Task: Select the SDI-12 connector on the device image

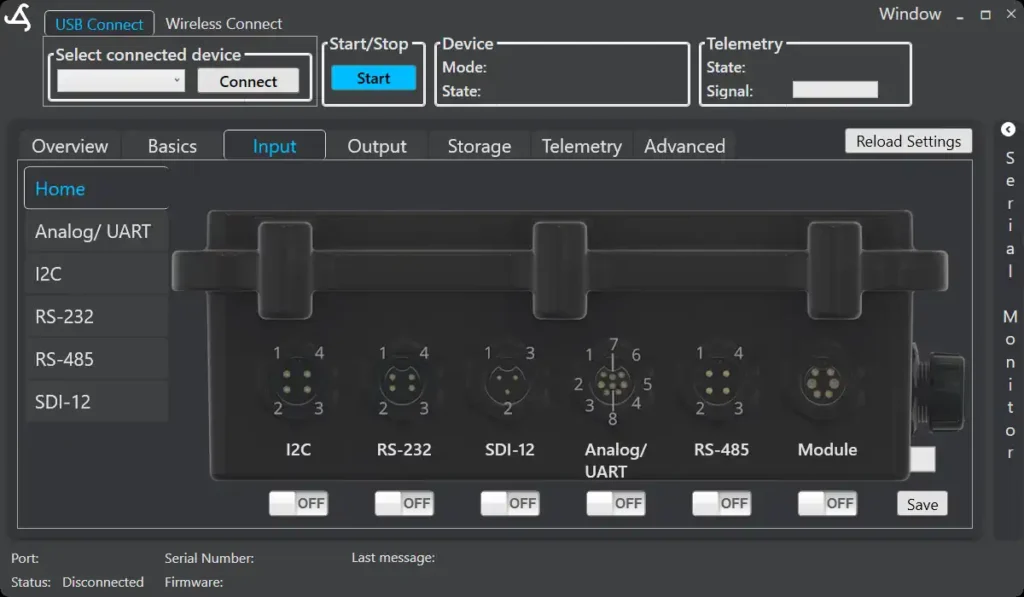Action: [x=509, y=383]
